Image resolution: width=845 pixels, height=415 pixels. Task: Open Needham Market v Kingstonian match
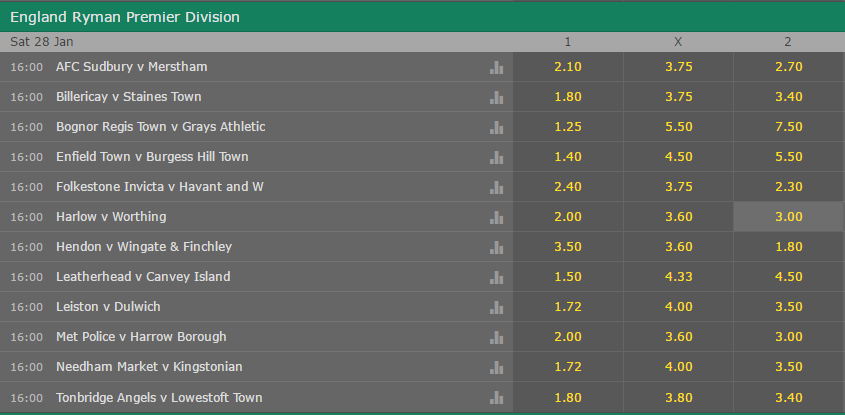click(x=149, y=366)
